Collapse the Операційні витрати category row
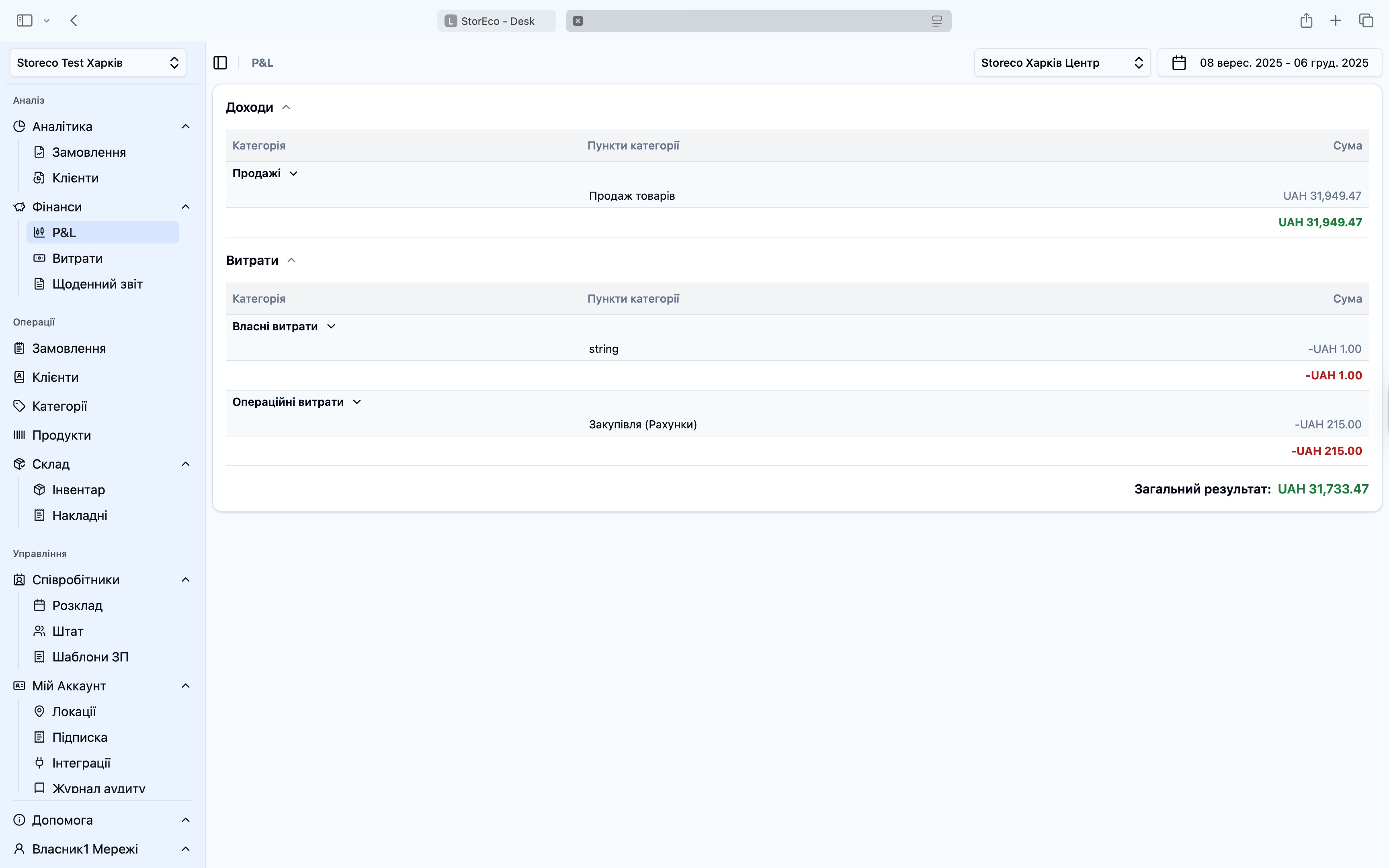Screen dimensions: 1389x868 (x=356, y=402)
